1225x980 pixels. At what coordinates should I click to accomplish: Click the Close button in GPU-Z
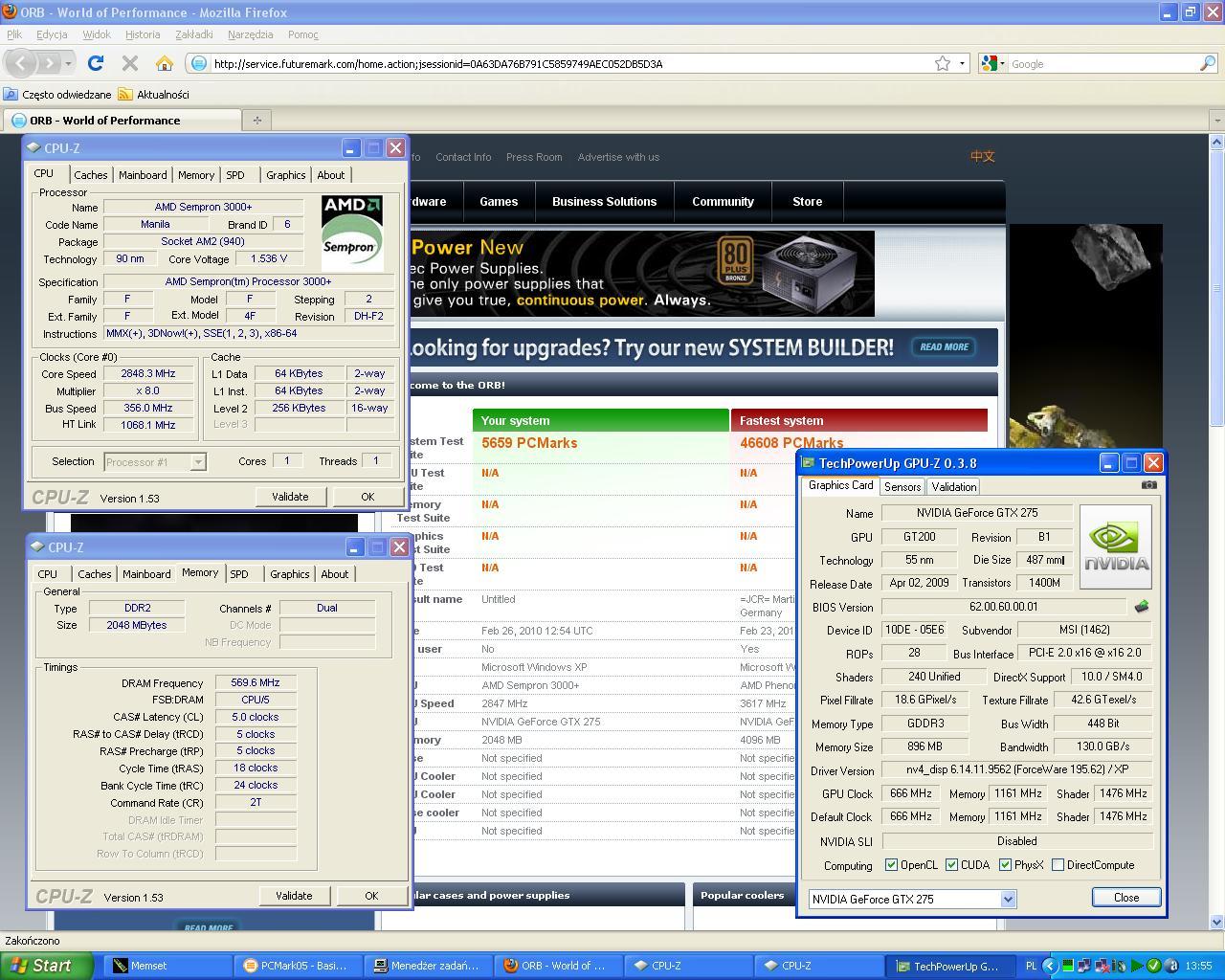pyautogui.click(x=1126, y=898)
